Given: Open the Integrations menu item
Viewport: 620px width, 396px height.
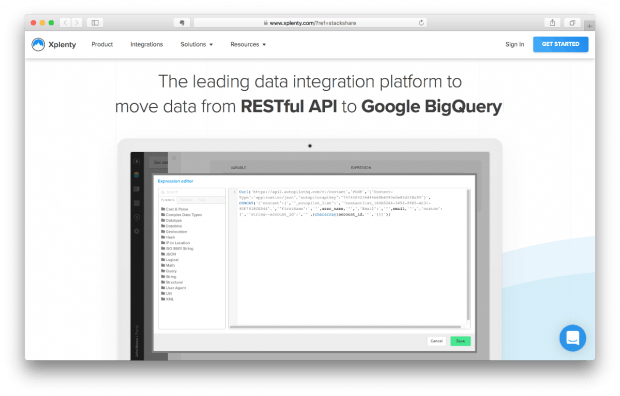Looking at the screenshot, I should pyautogui.click(x=147, y=44).
